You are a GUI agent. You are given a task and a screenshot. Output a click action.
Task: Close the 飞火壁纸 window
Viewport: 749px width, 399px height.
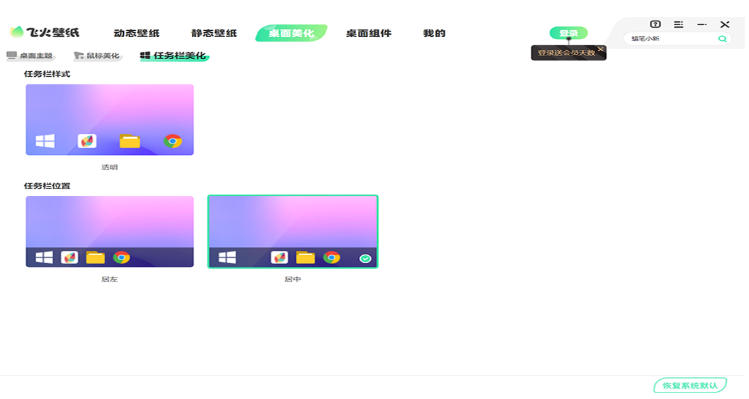tap(725, 24)
